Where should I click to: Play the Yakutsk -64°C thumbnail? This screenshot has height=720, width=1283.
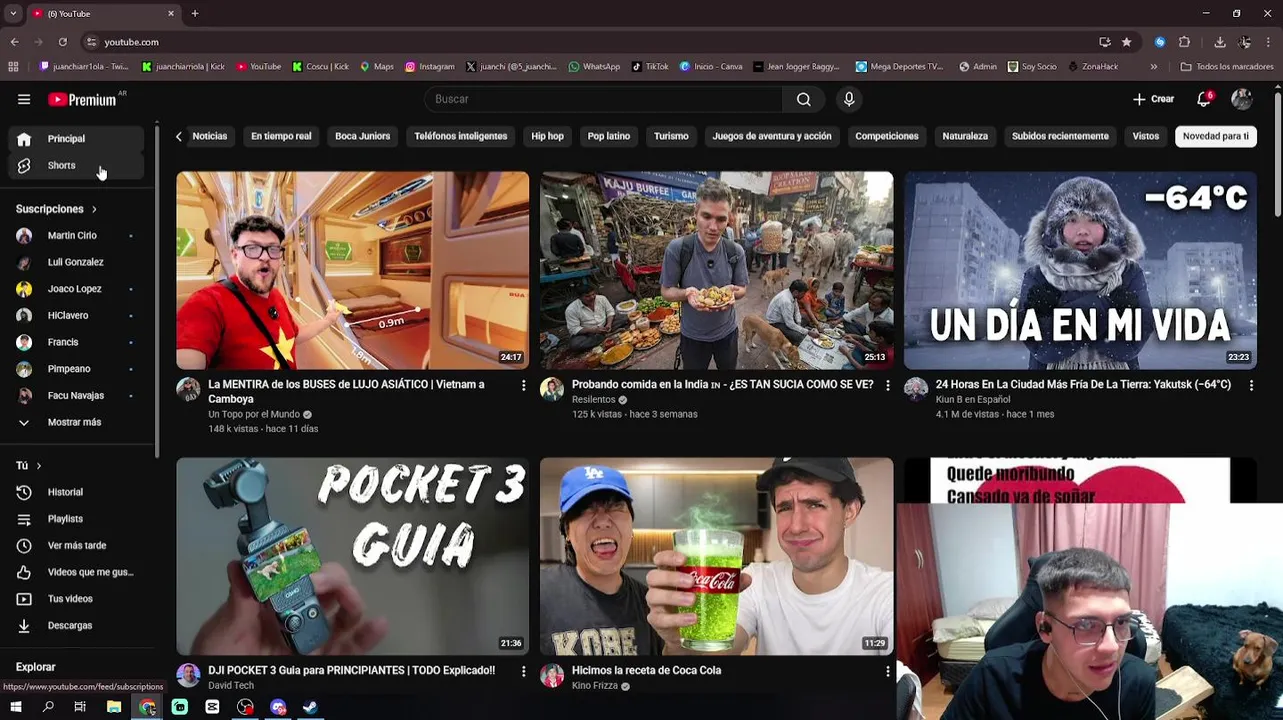tap(1080, 270)
